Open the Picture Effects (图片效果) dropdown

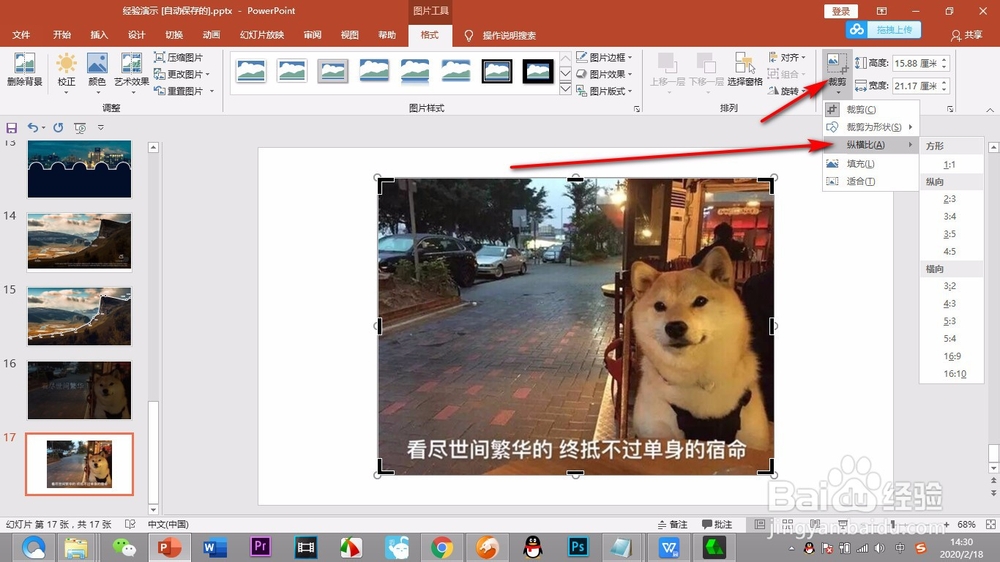click(604, 74)
